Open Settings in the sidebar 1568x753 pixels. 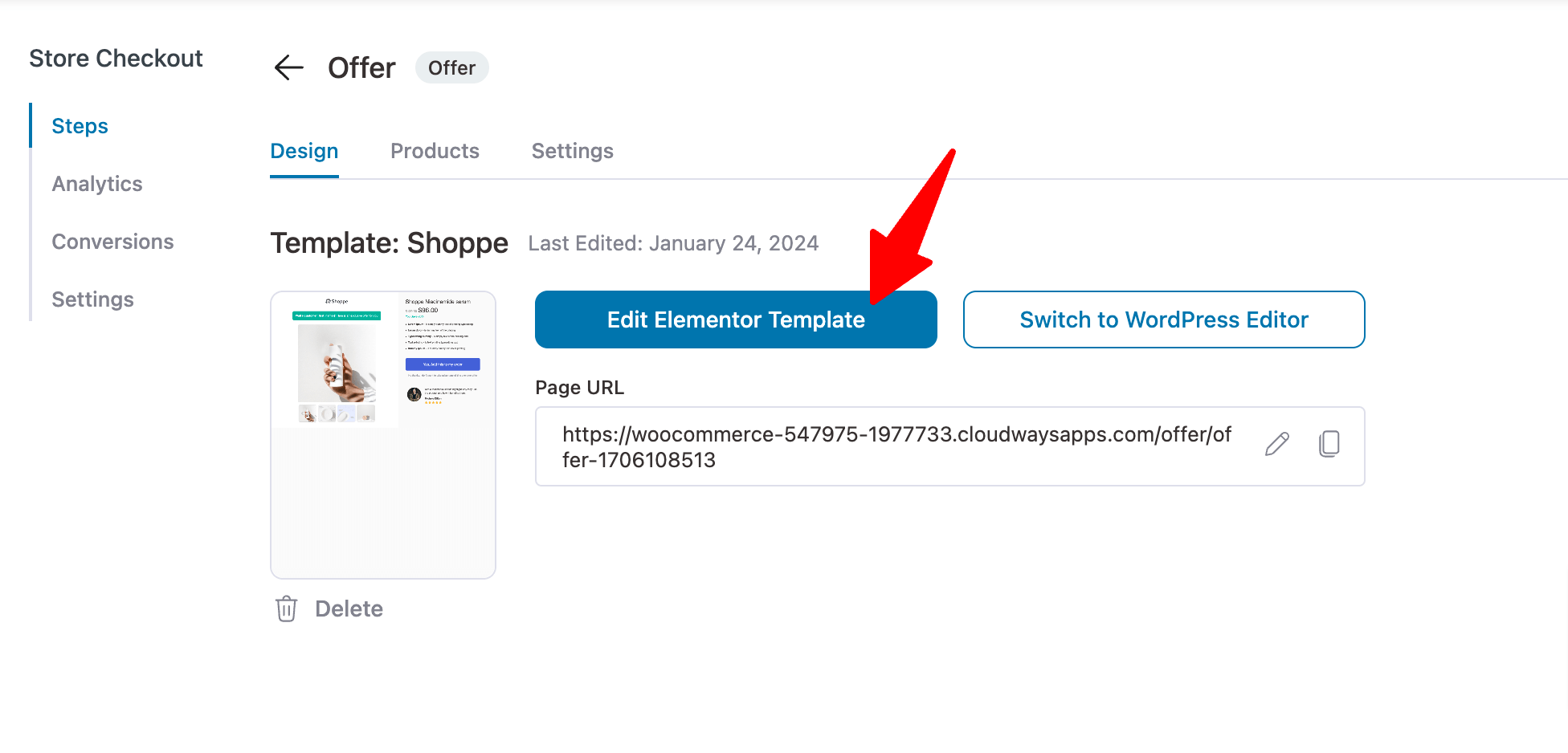(x=92, y=299)
